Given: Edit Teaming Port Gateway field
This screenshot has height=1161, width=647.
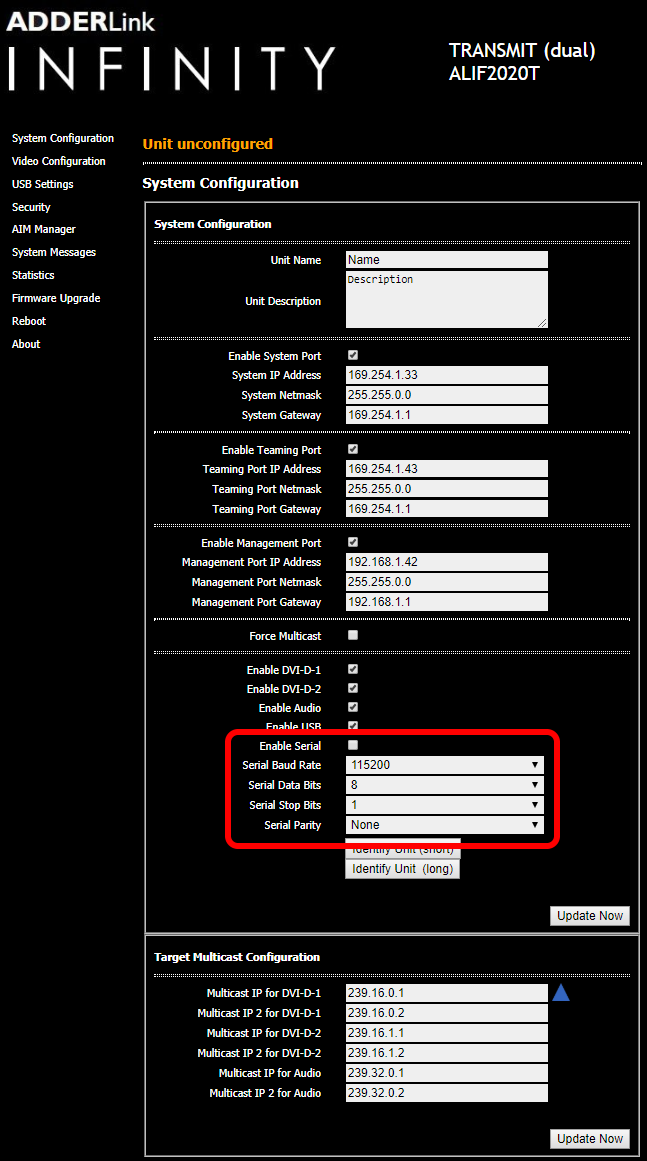Looking at the screenshot, I should [446, 509].
